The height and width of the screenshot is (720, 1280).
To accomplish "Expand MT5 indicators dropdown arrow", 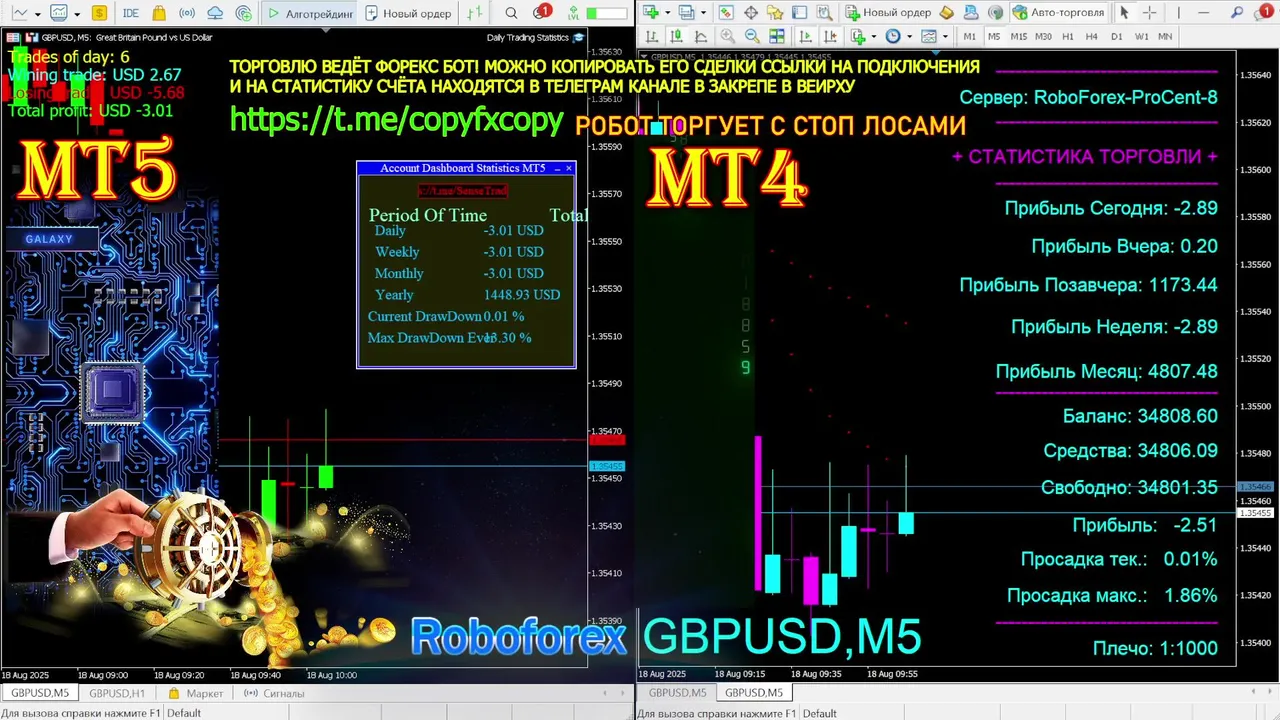I will [77, 14].
